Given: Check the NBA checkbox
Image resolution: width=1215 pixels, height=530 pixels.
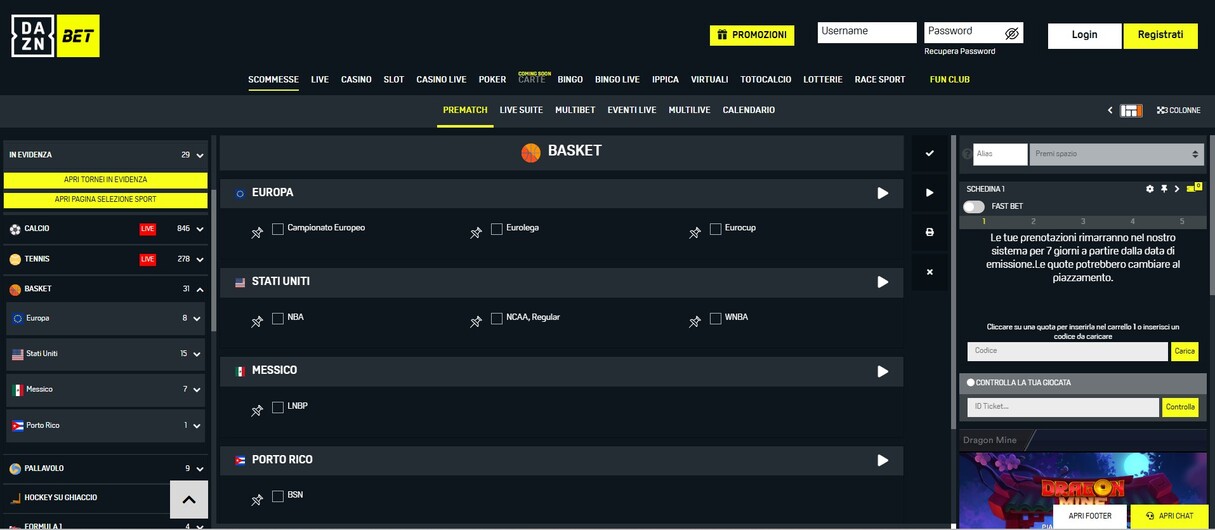Looking at the screenshot, I should [278, 318].
